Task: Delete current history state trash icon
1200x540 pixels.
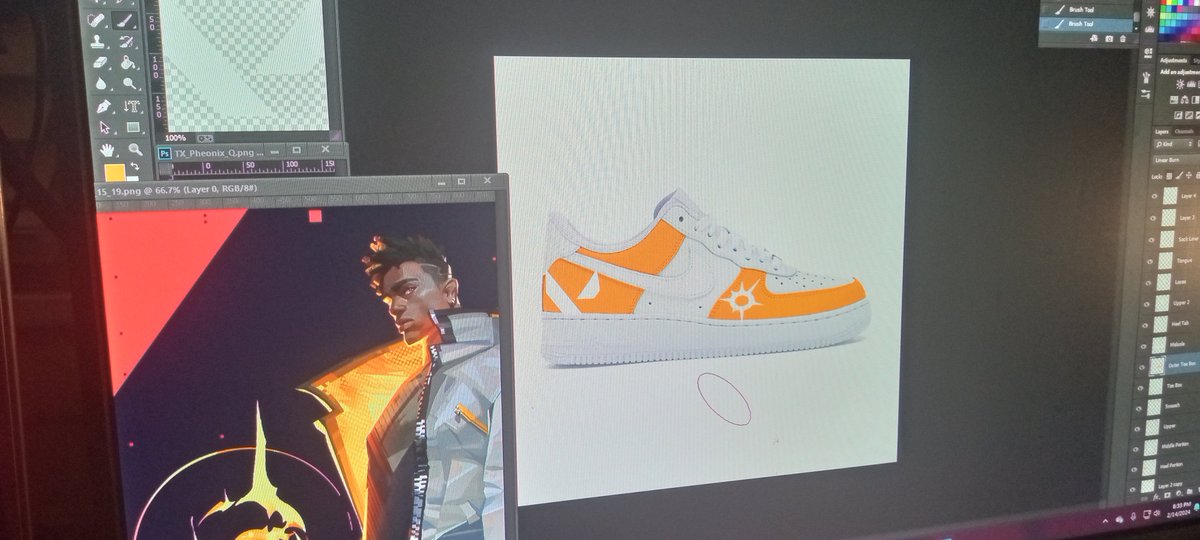Action: click(1123, 39)
